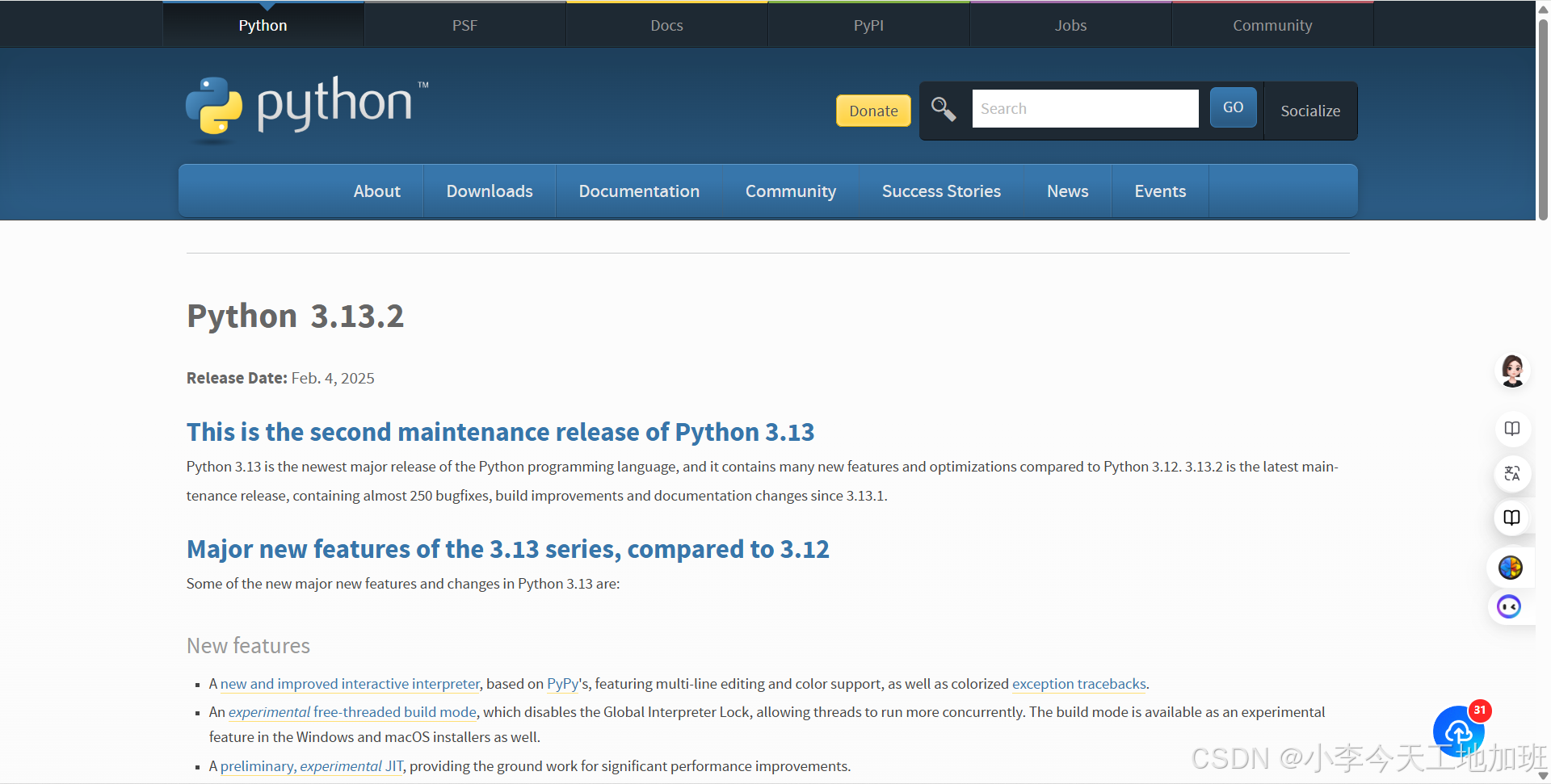The height and width of the screenshot is (784, 1551).
Task: Select the Python top tab
Action: pos(263,25)
